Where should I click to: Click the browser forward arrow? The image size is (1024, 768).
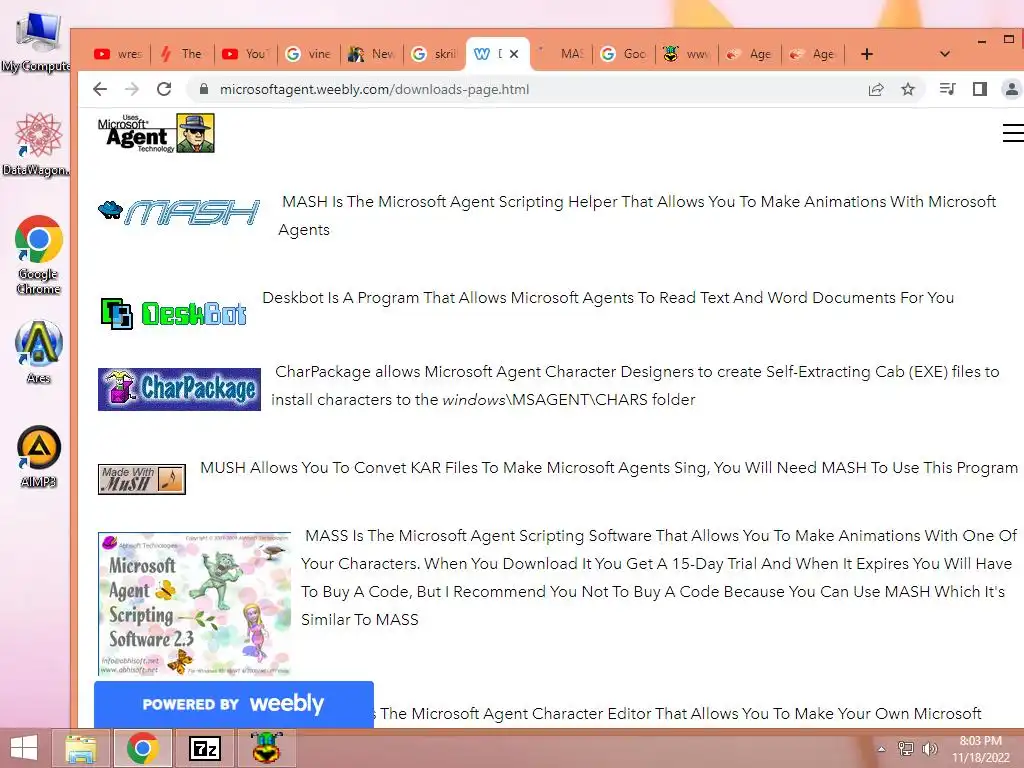[132, 89]
